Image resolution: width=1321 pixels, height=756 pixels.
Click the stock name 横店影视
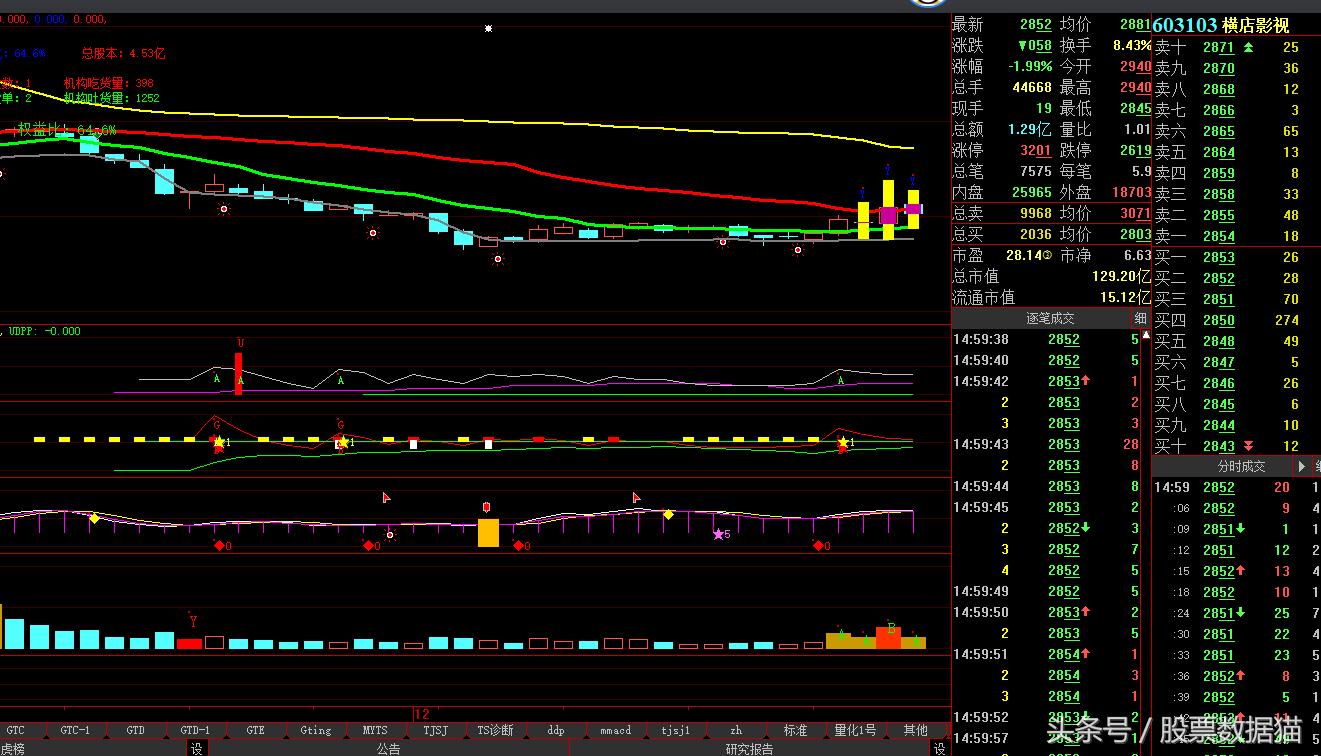click(x=1257, y=25)
